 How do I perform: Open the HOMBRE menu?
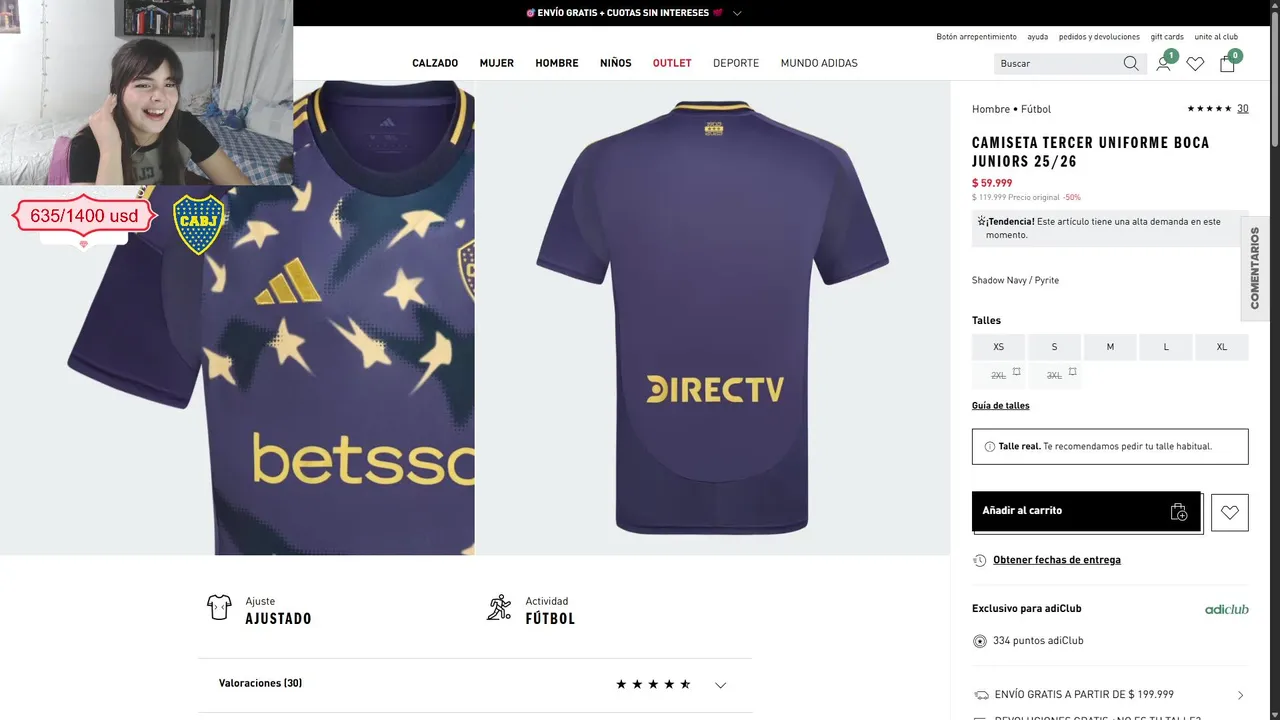pyautogui.click(x=556, y=63)
